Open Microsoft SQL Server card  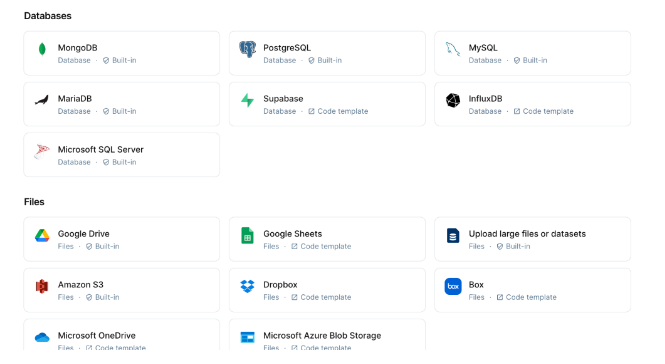click(x=122, y=155)
